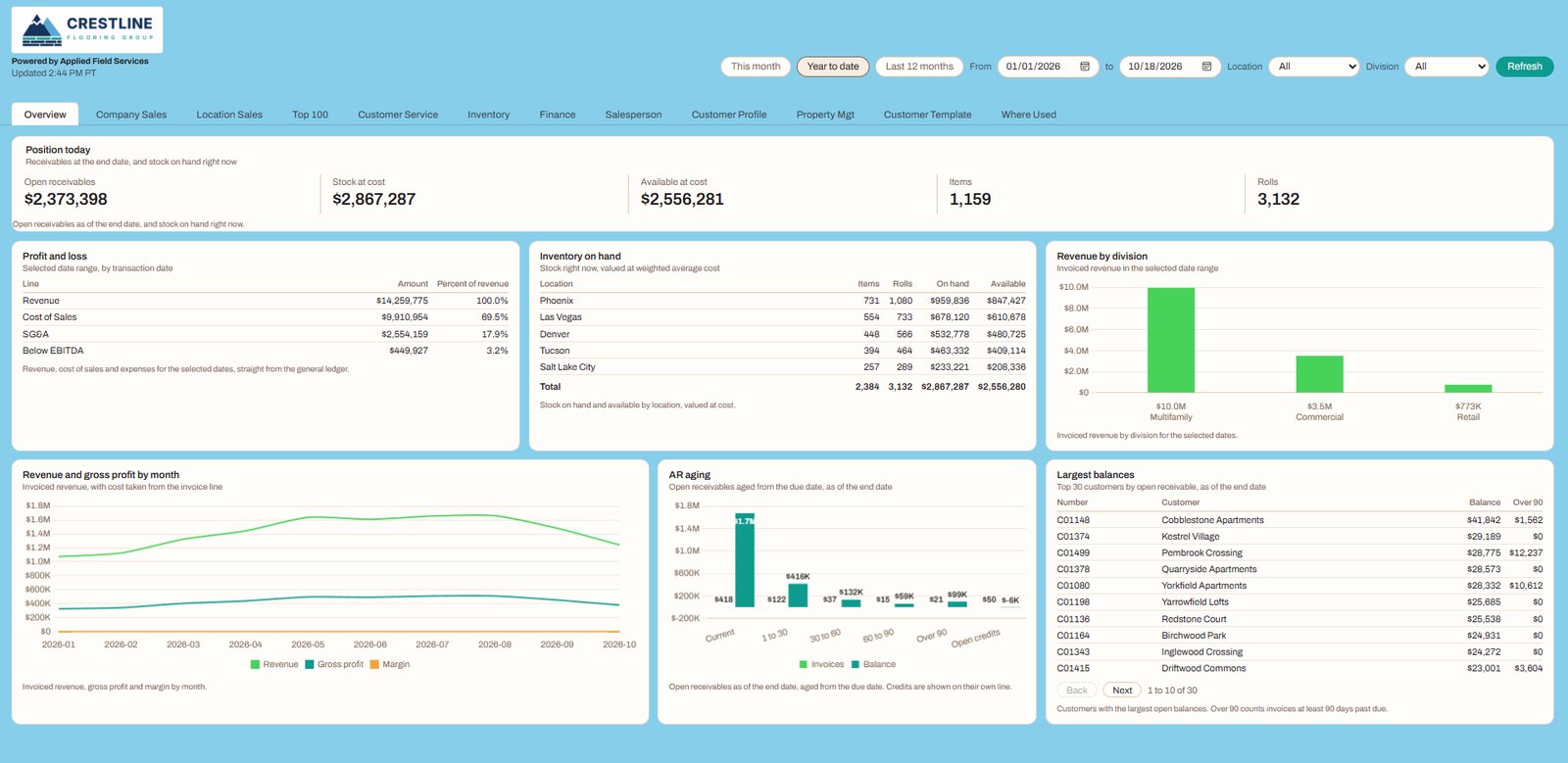The height and width of the screenshot is (763, 1568).
Task: Click the Open receivables value $2,373,398
Action: pos(66,199)
